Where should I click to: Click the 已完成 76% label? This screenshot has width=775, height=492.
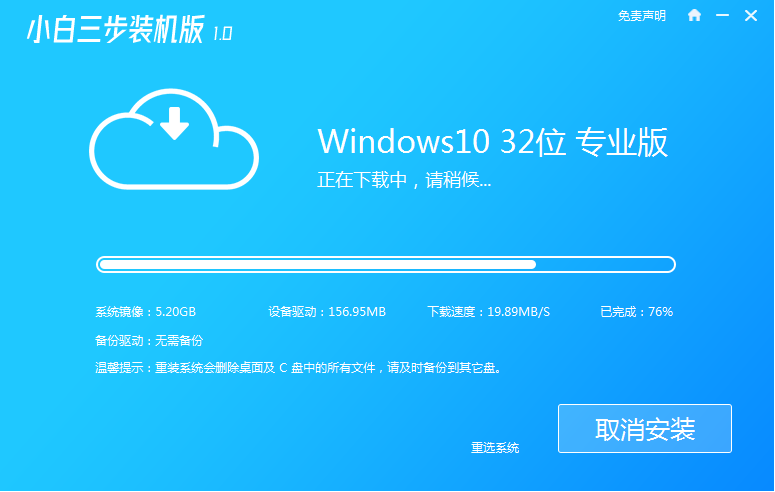[637, 312]
